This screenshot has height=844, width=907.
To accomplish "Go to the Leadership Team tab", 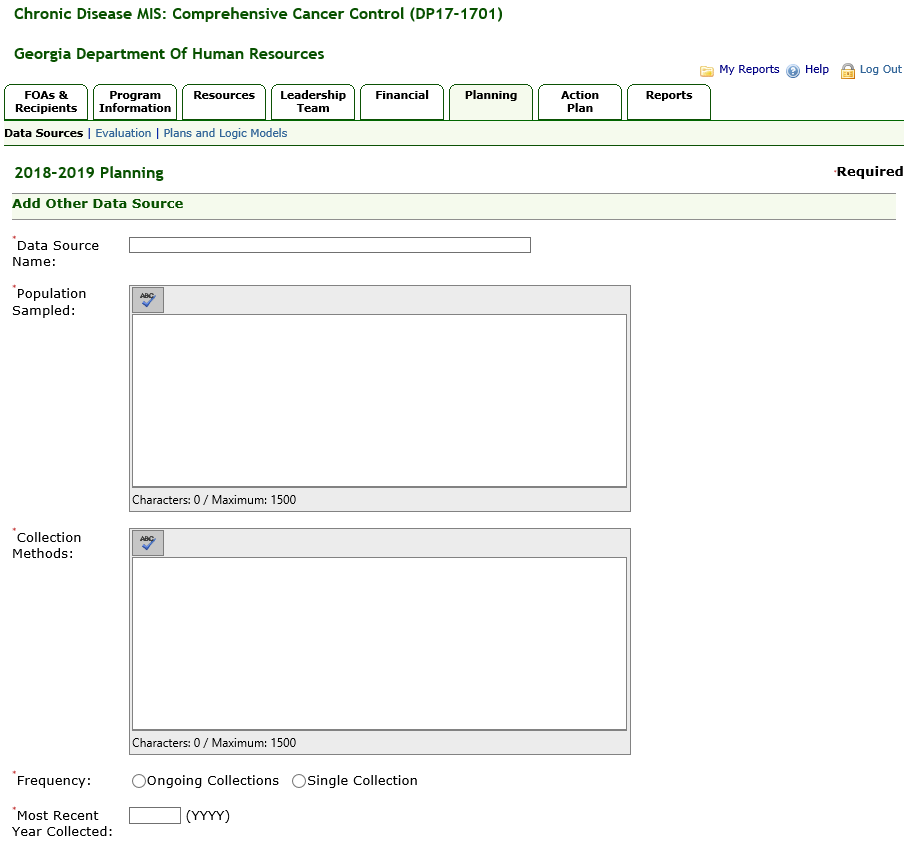I will point(313,102).
